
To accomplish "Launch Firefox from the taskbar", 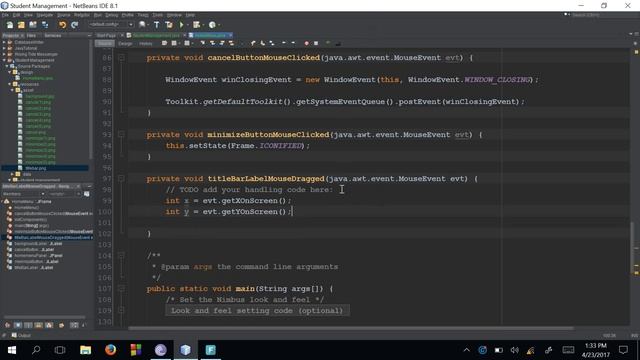I will [110, 350].
